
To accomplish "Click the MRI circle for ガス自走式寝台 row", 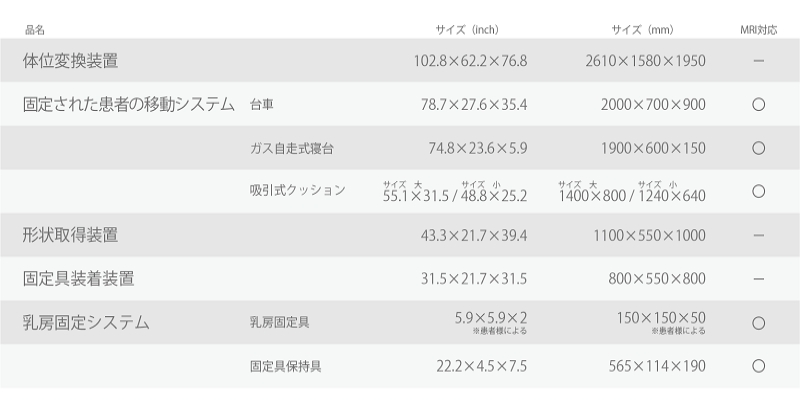I will coord(758,148).
